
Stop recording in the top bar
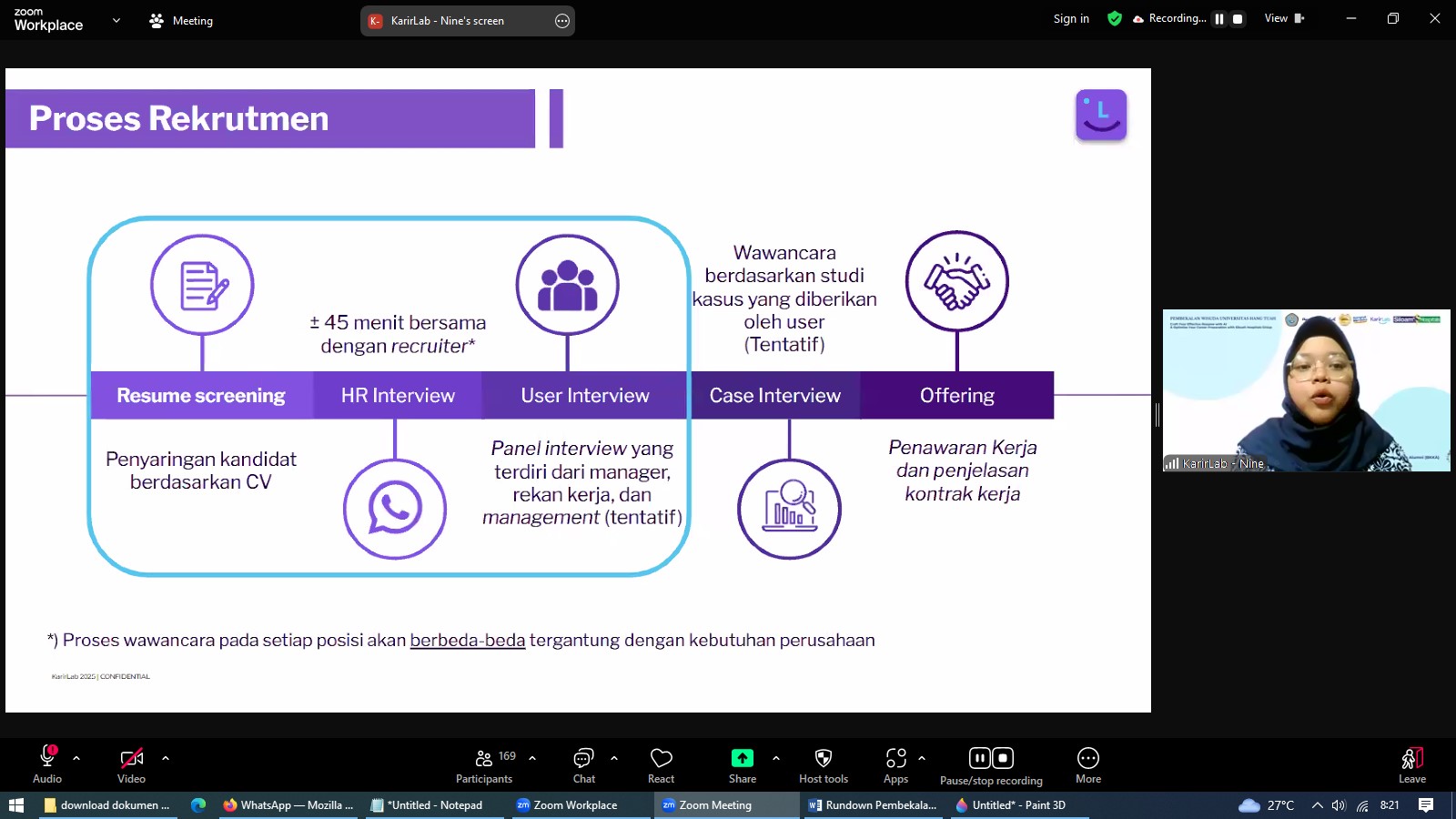click(x=1238, y=19)
